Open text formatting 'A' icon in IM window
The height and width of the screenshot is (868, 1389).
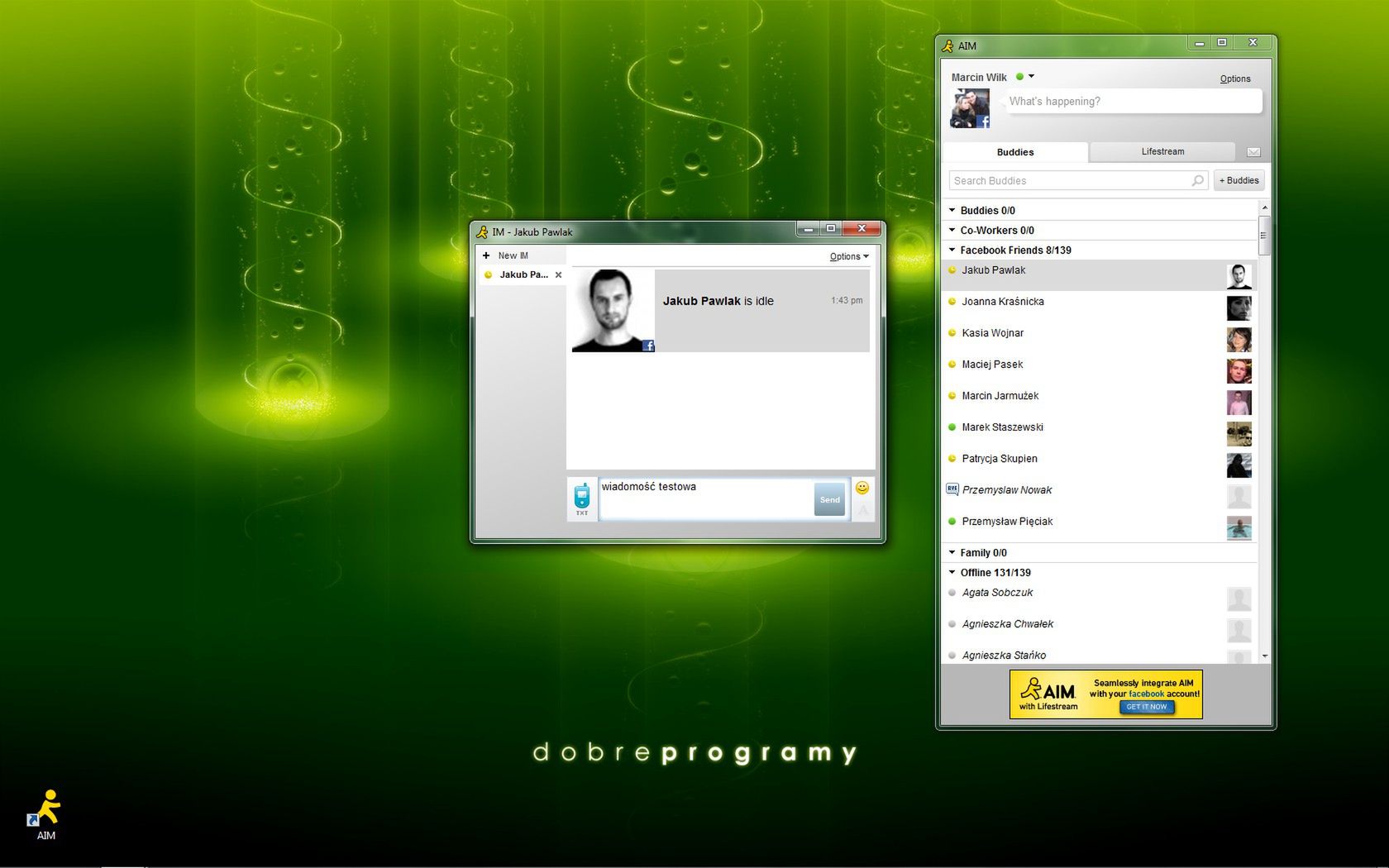862,510
